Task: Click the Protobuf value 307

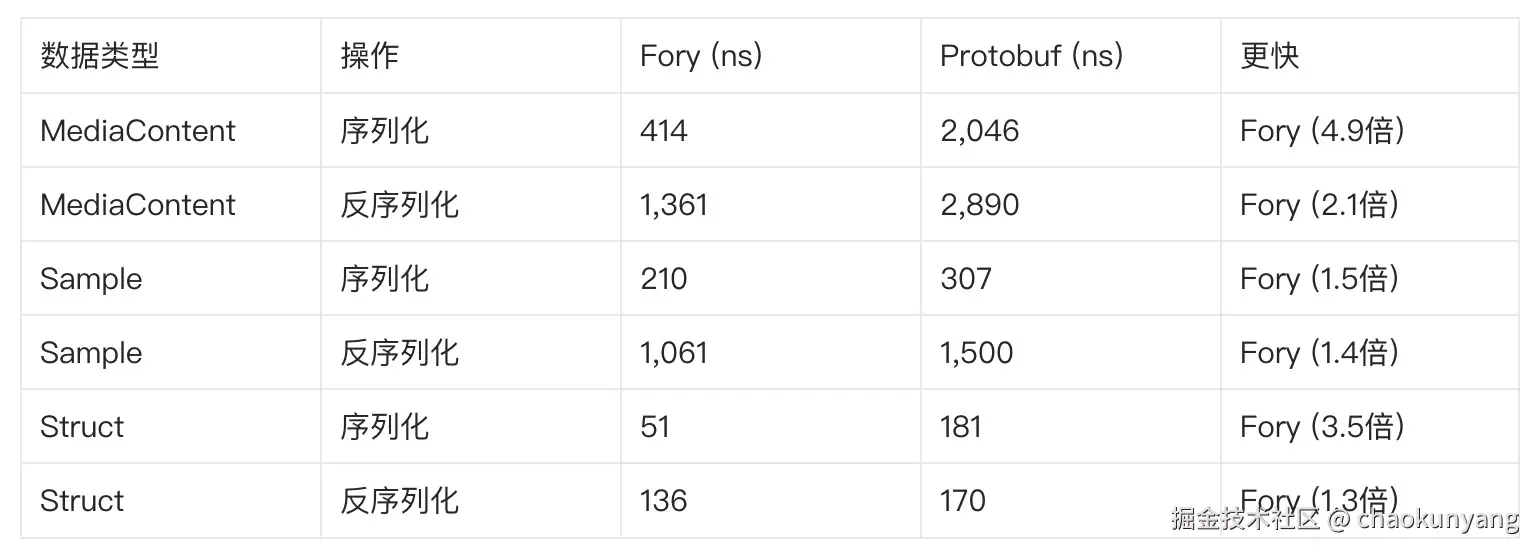Action: (x=966, y=279)
